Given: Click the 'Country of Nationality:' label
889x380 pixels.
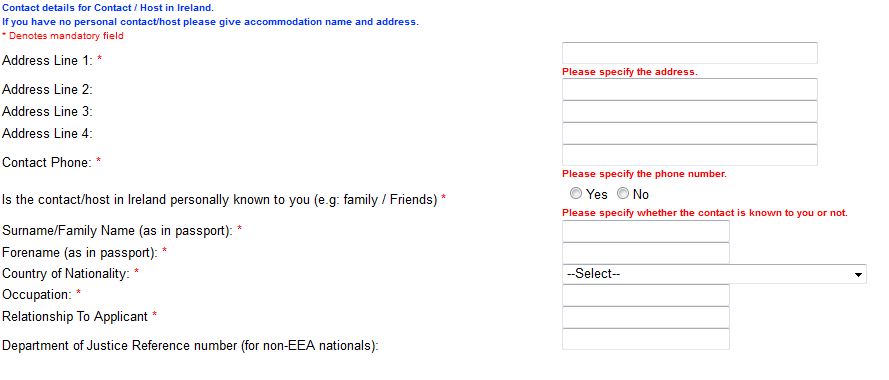Looking at the screenshot, I should [66, 273].
